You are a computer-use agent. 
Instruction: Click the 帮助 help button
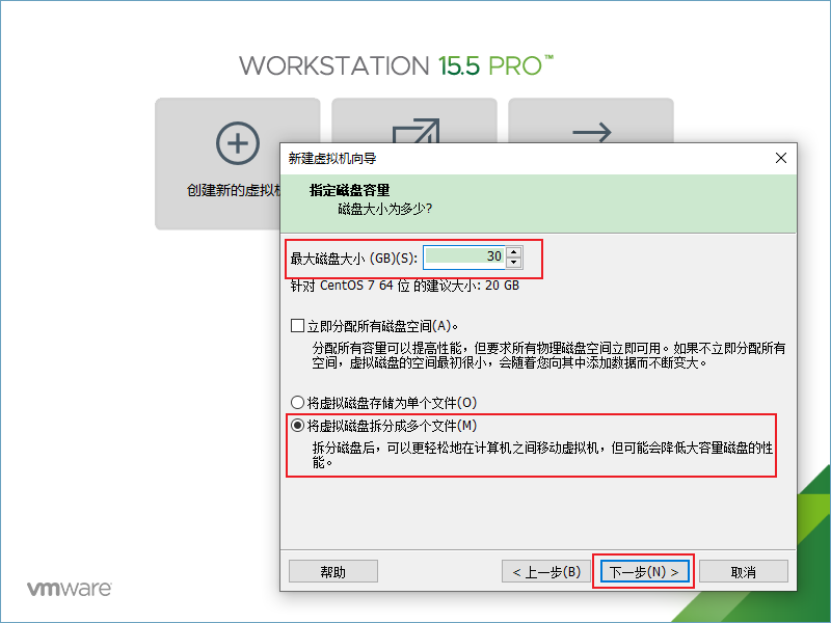[333, 572]
